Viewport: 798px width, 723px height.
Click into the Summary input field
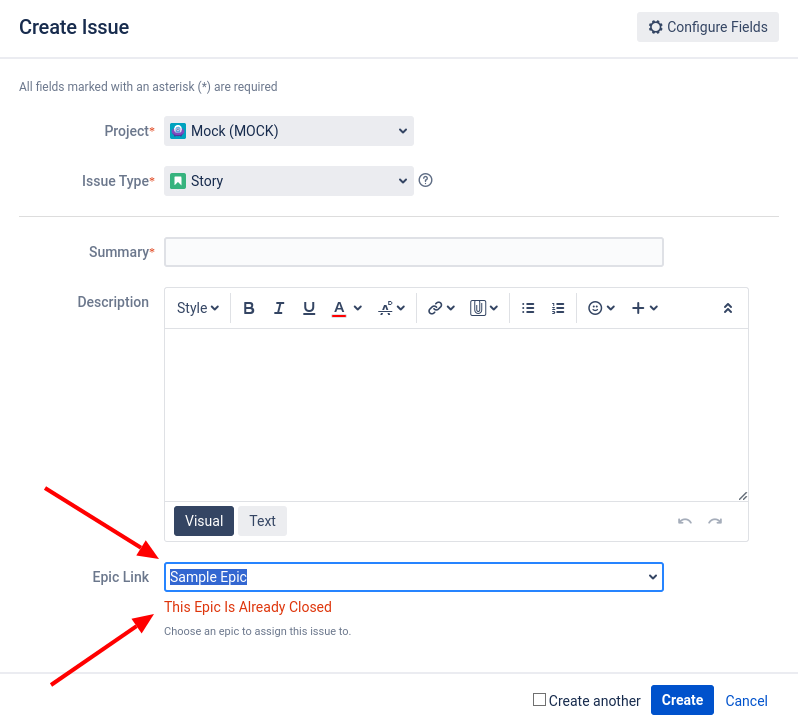pos(414,252)
